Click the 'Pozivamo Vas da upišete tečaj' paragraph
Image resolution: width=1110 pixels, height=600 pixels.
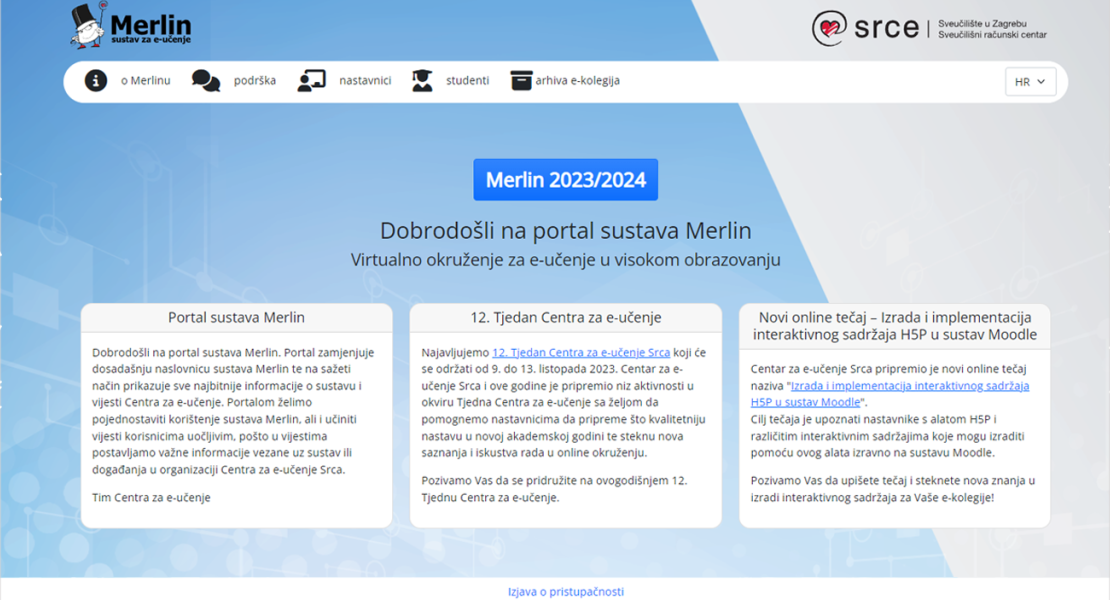pos(893,489)
